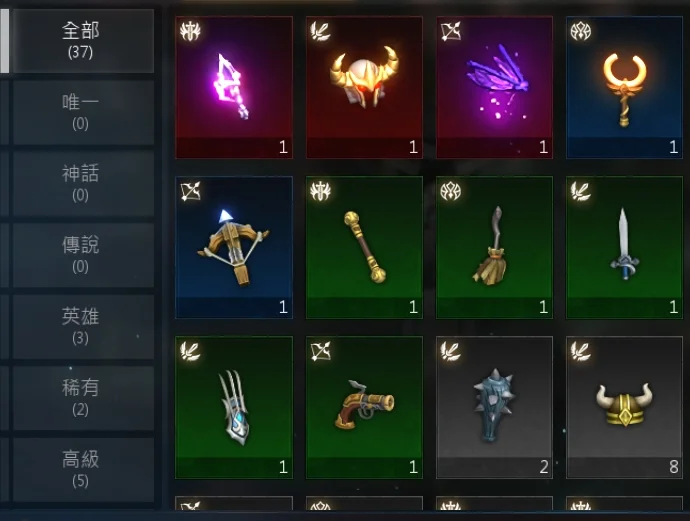Show the 傳說 (0) category
This screenshot has height=521, width=690.
click(x=83, y=255)
